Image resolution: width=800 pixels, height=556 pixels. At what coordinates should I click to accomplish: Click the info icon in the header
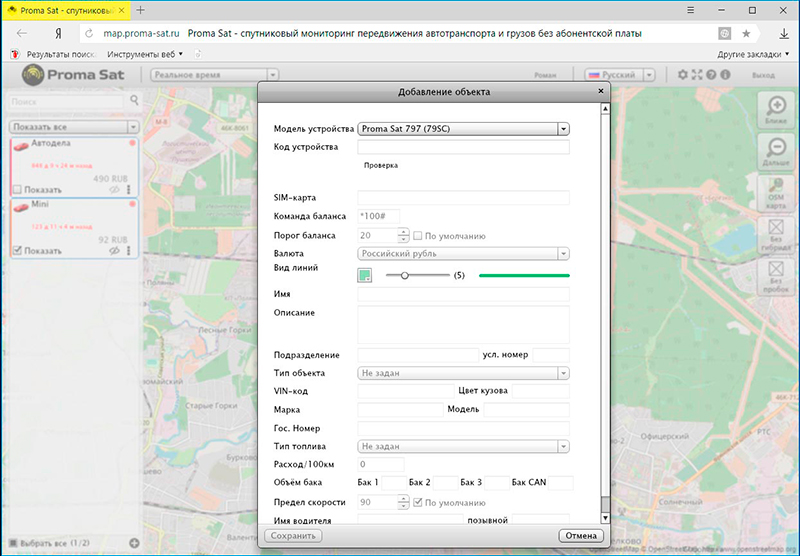725,75
